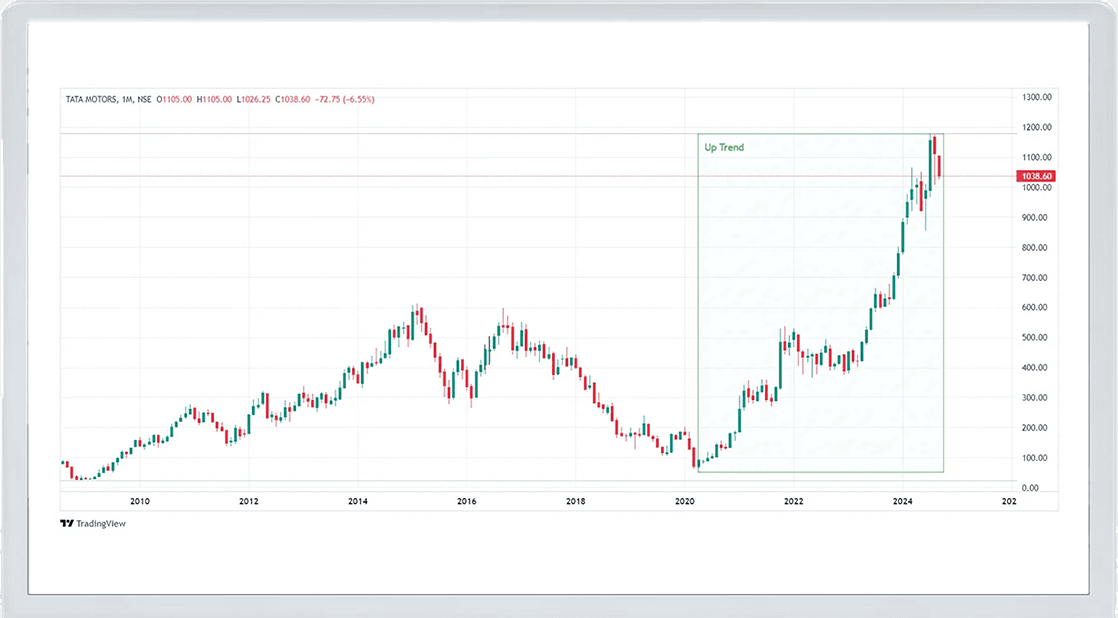The image size is (1118, 618).
Task: Click the 2016 year on time axis
Action: click(466, 502)
